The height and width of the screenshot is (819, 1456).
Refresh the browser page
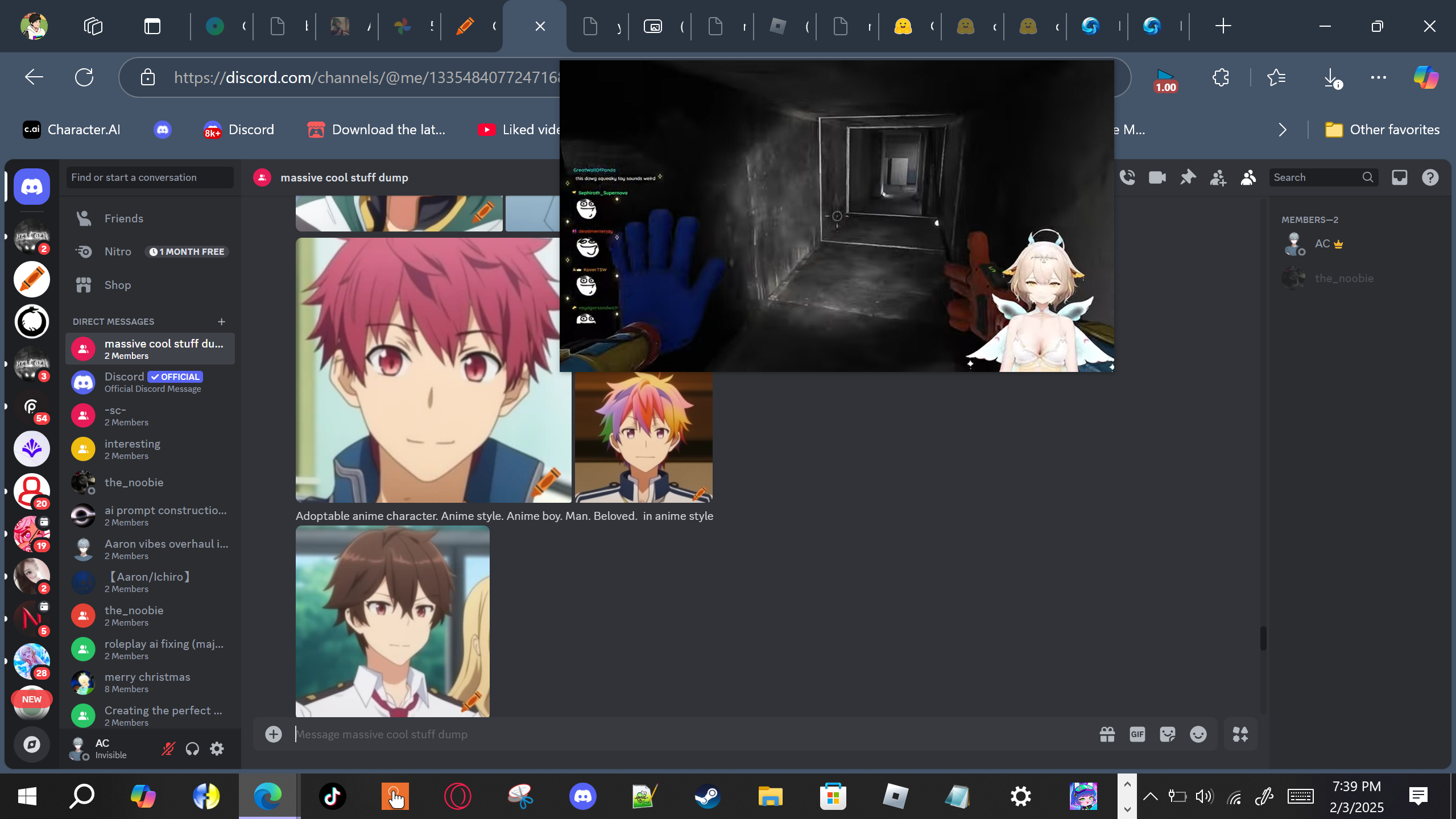(84, 77)
